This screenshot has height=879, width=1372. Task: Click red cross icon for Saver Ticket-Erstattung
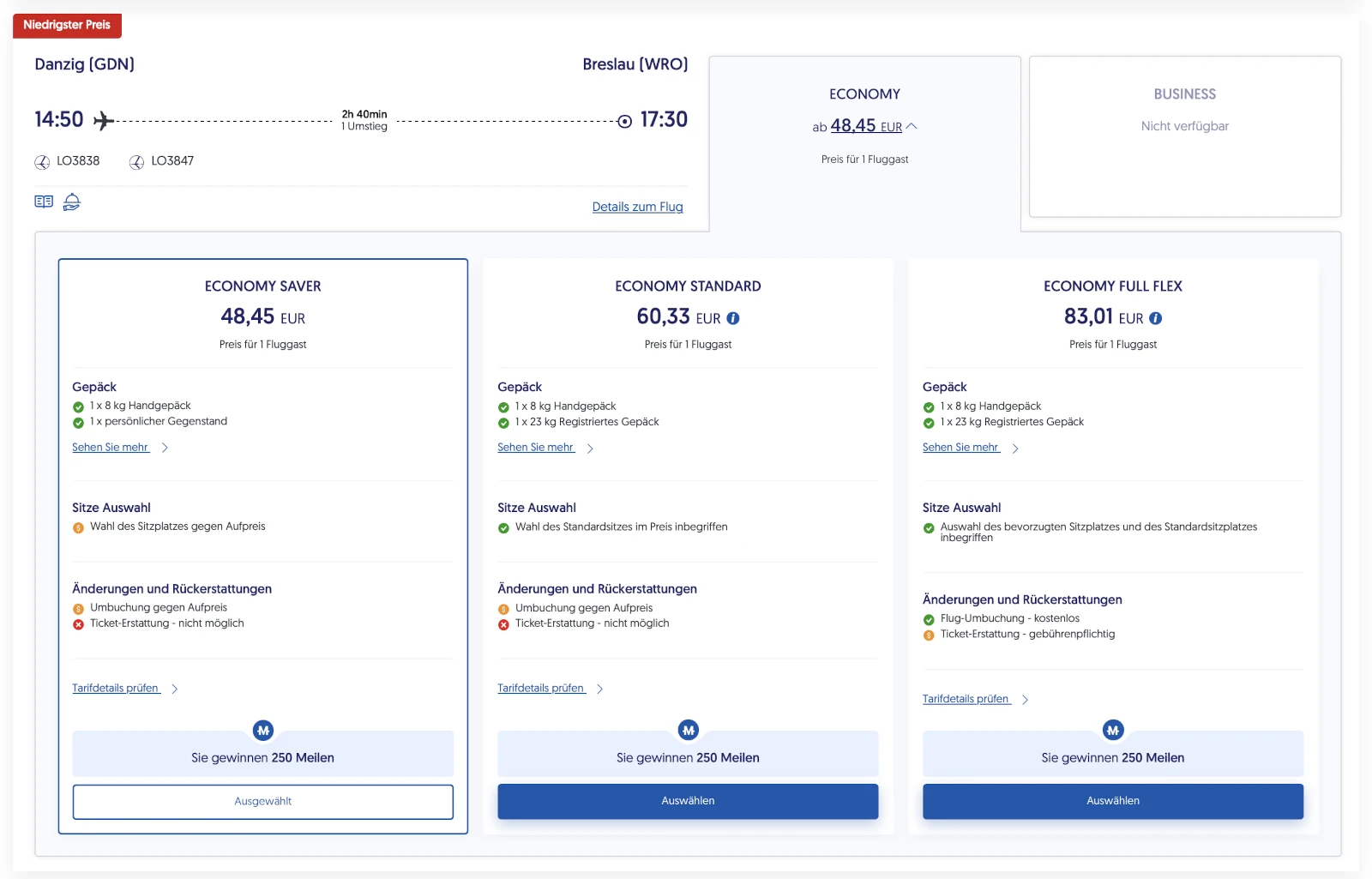click(x=78, y=625)
